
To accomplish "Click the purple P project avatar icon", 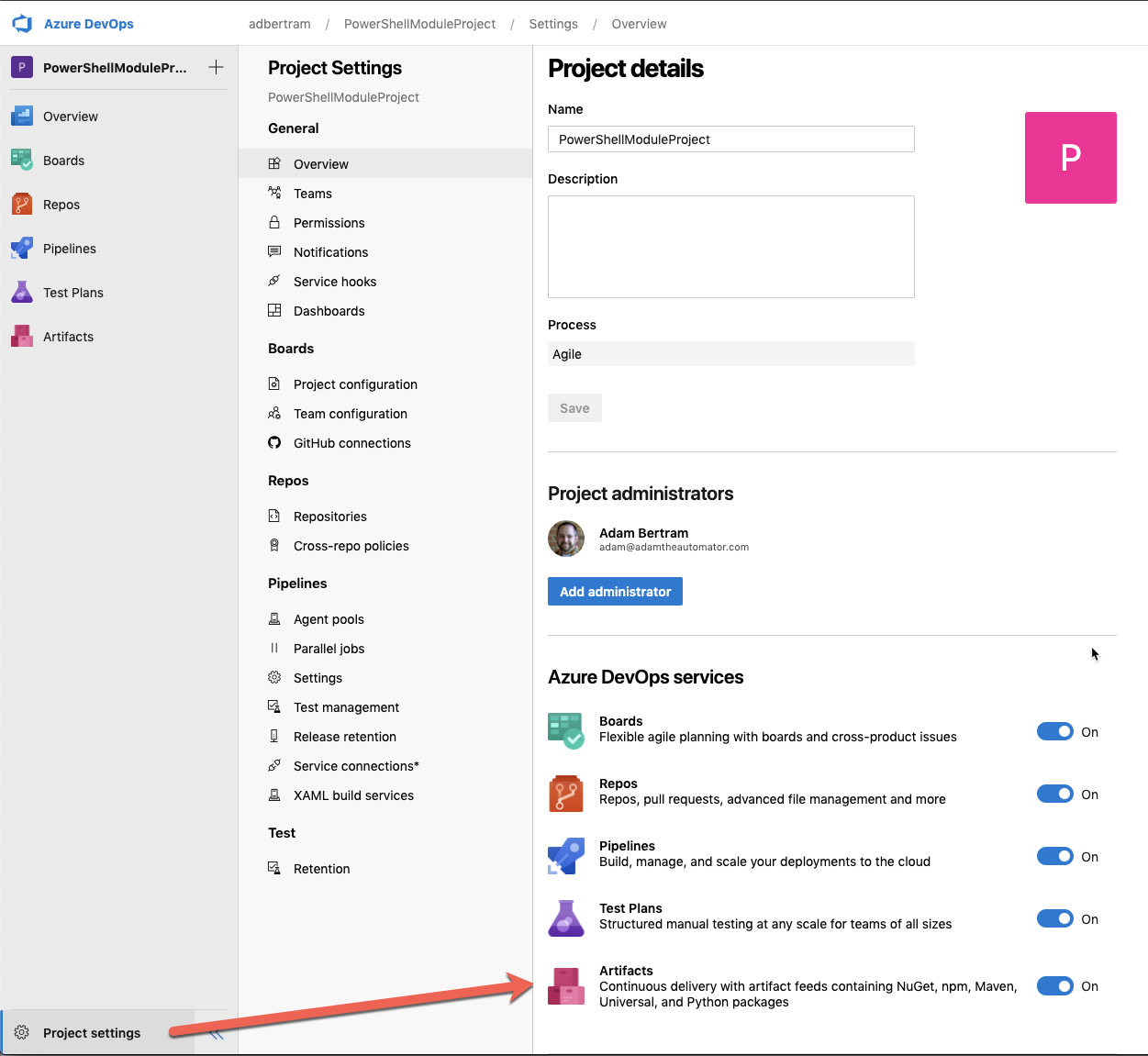I will point(22,67).
